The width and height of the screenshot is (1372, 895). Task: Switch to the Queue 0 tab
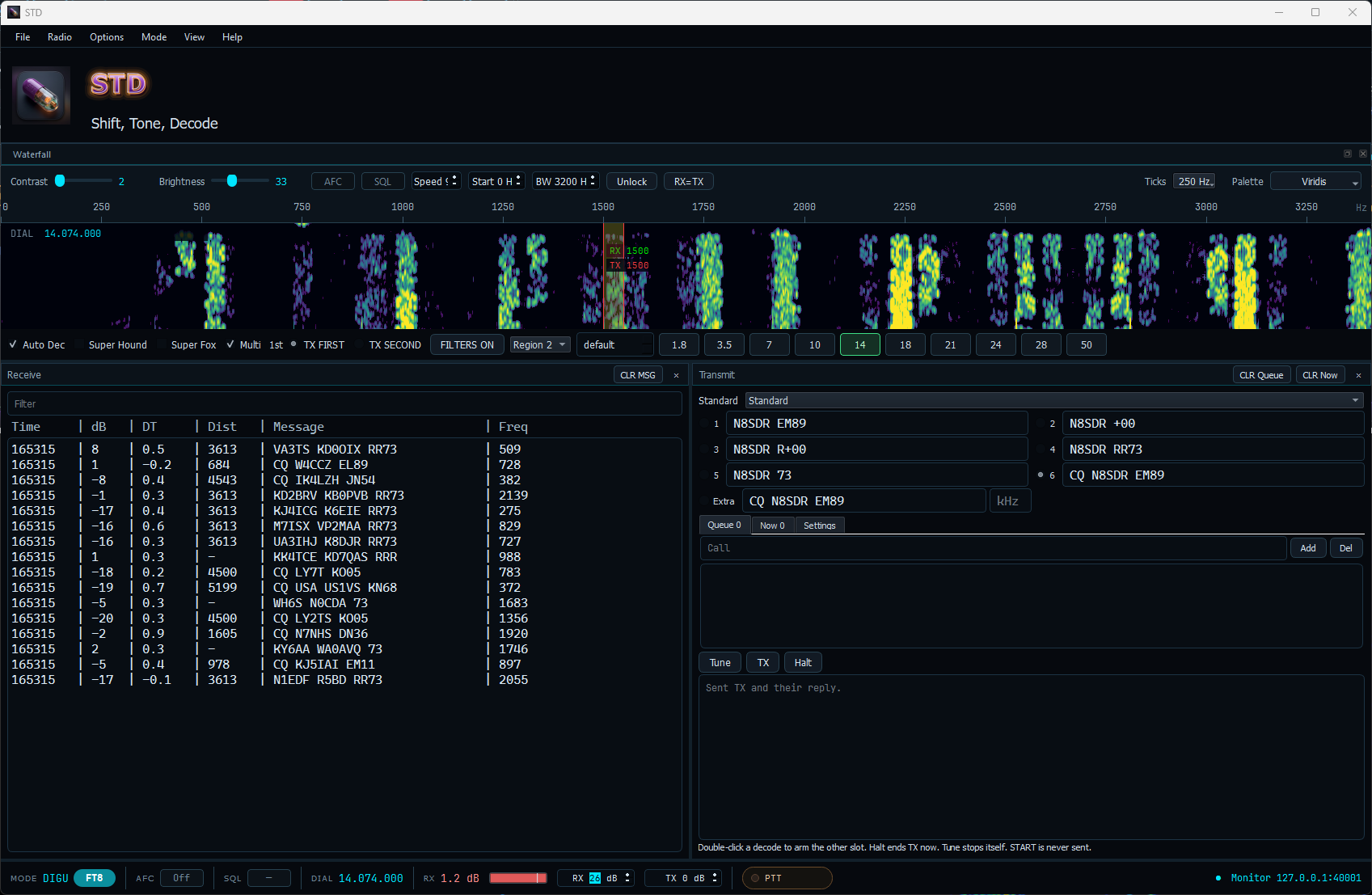tap(724, 525)
